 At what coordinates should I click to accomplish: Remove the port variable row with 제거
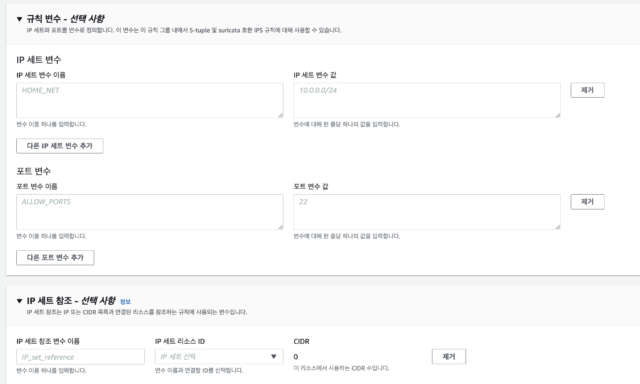coord(587,202)
